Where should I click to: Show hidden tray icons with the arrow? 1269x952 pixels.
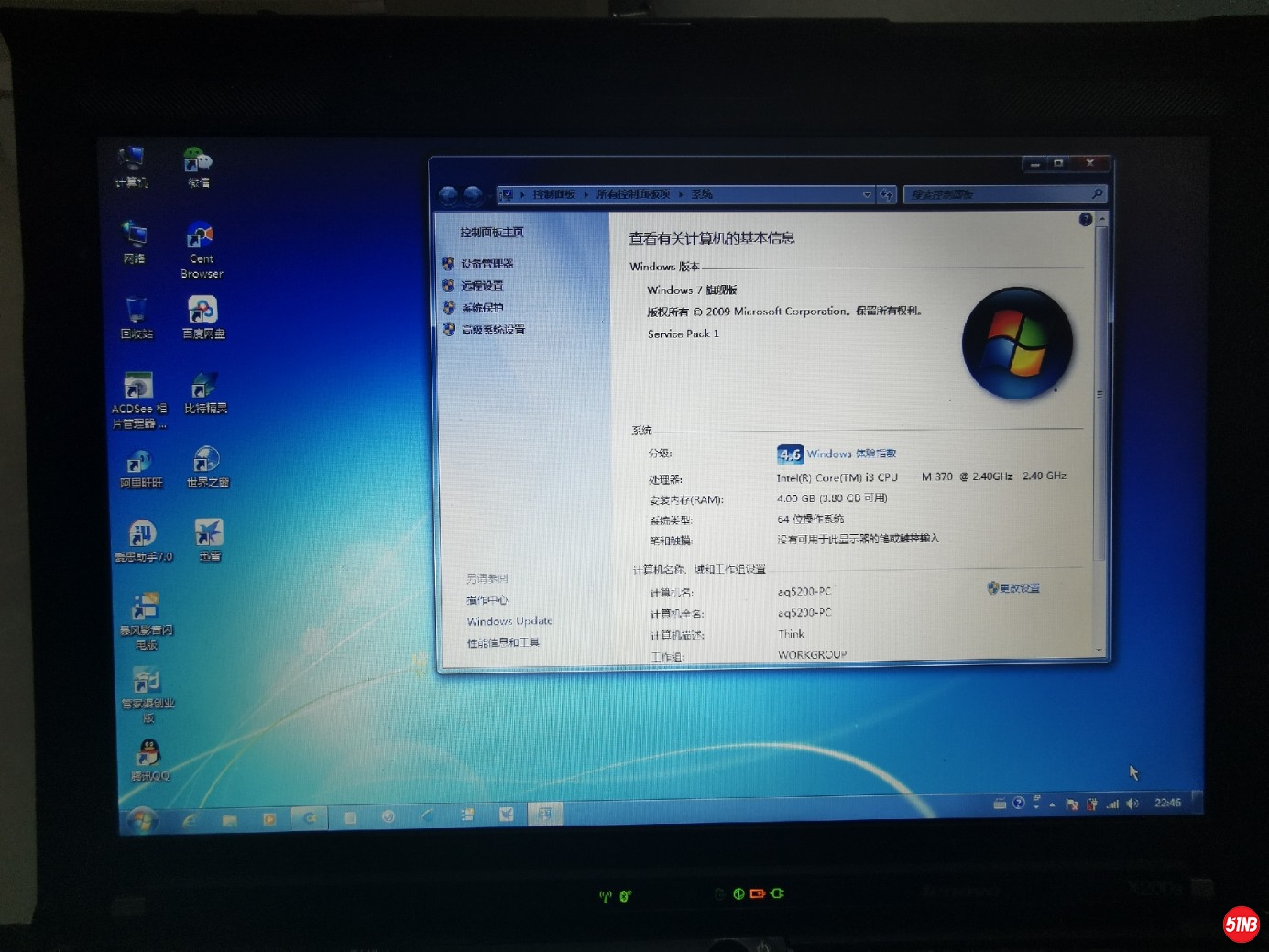tap(1052, 804)
